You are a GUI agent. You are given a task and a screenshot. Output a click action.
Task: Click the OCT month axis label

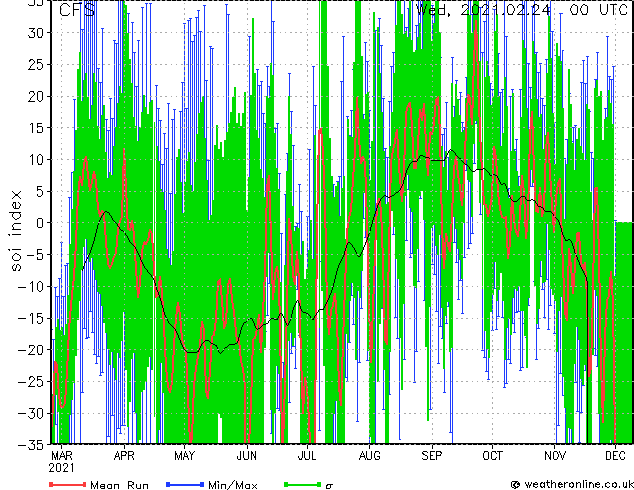coord(492,456)
